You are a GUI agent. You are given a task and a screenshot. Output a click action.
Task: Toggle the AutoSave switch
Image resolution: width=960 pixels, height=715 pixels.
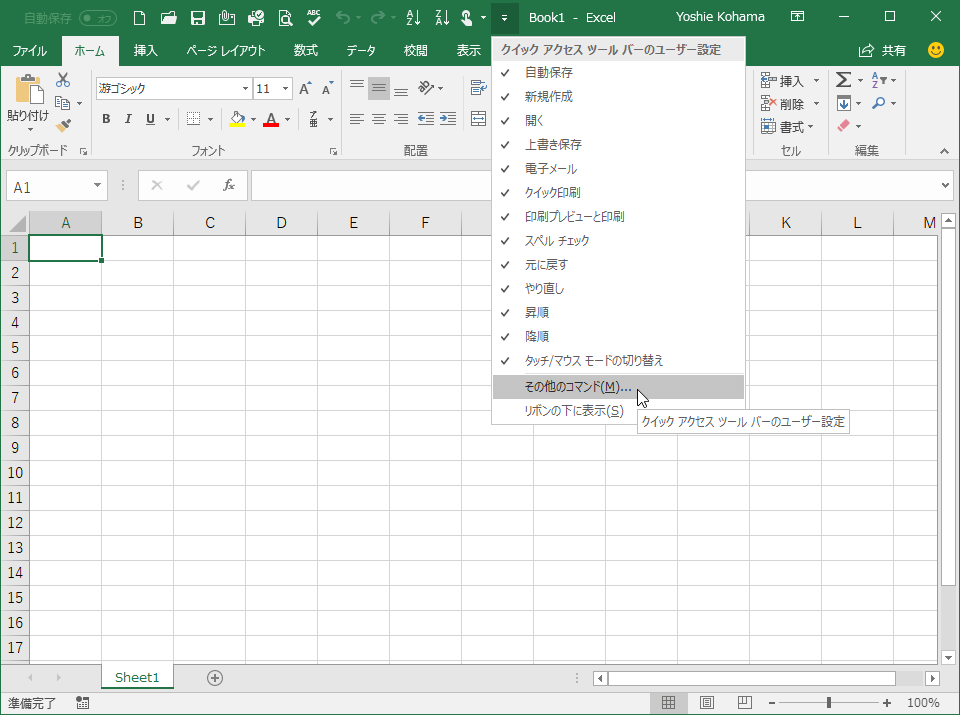pyautogui.click(x=98, y=18)
